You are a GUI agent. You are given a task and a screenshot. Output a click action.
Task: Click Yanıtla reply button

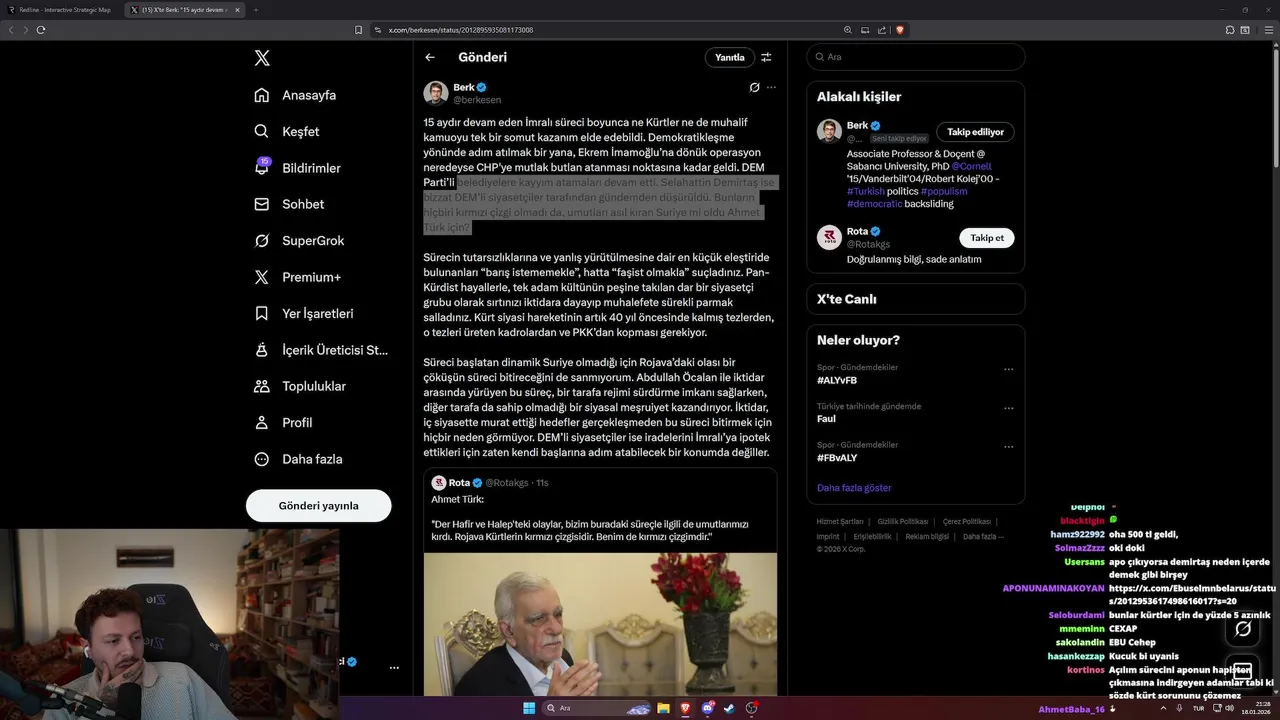click(729, 57)
